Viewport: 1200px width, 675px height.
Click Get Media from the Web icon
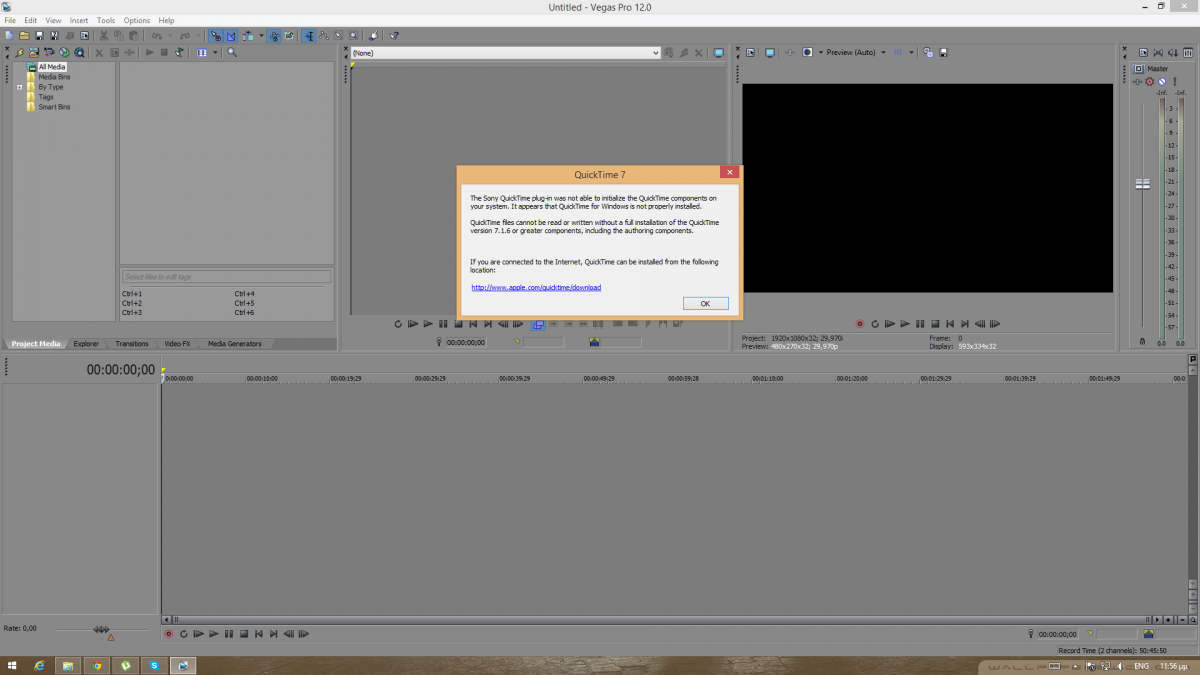pyautogui.click(x=64, y=52)
